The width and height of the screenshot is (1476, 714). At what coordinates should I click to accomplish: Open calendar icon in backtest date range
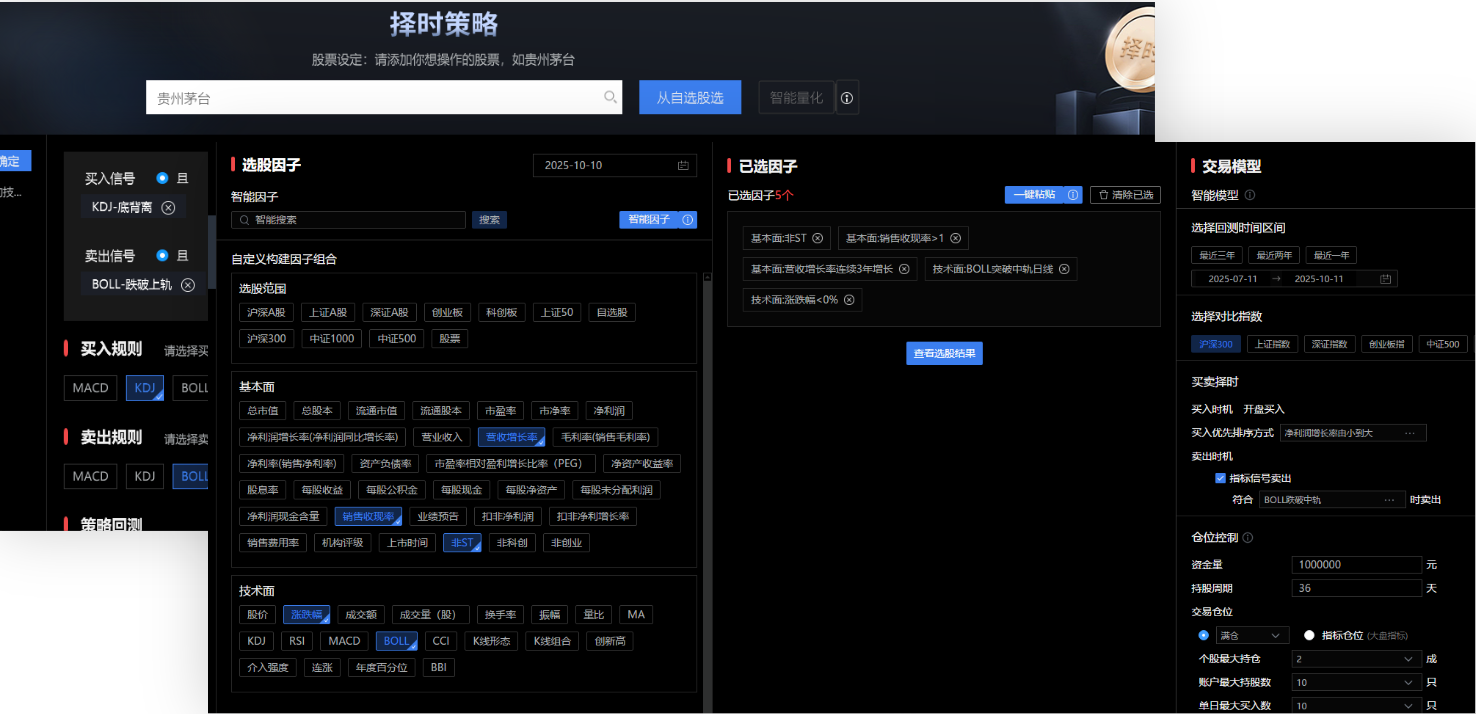click(x=1385, y=279)
